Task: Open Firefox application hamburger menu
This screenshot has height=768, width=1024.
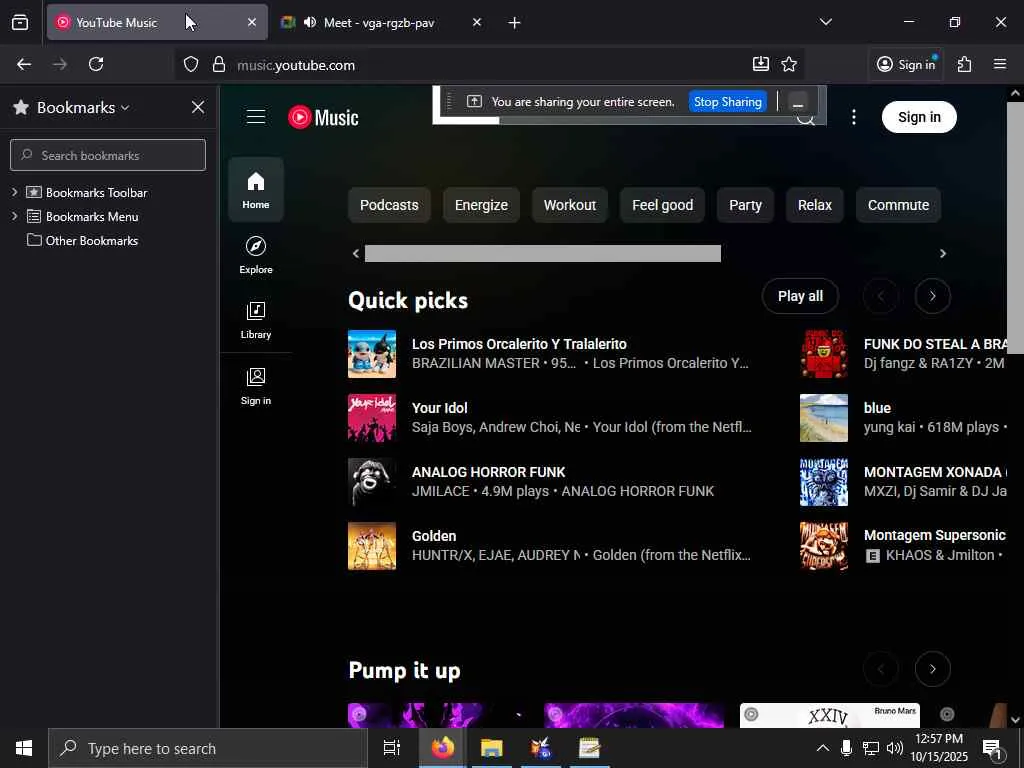Action: coord(1000,64)
